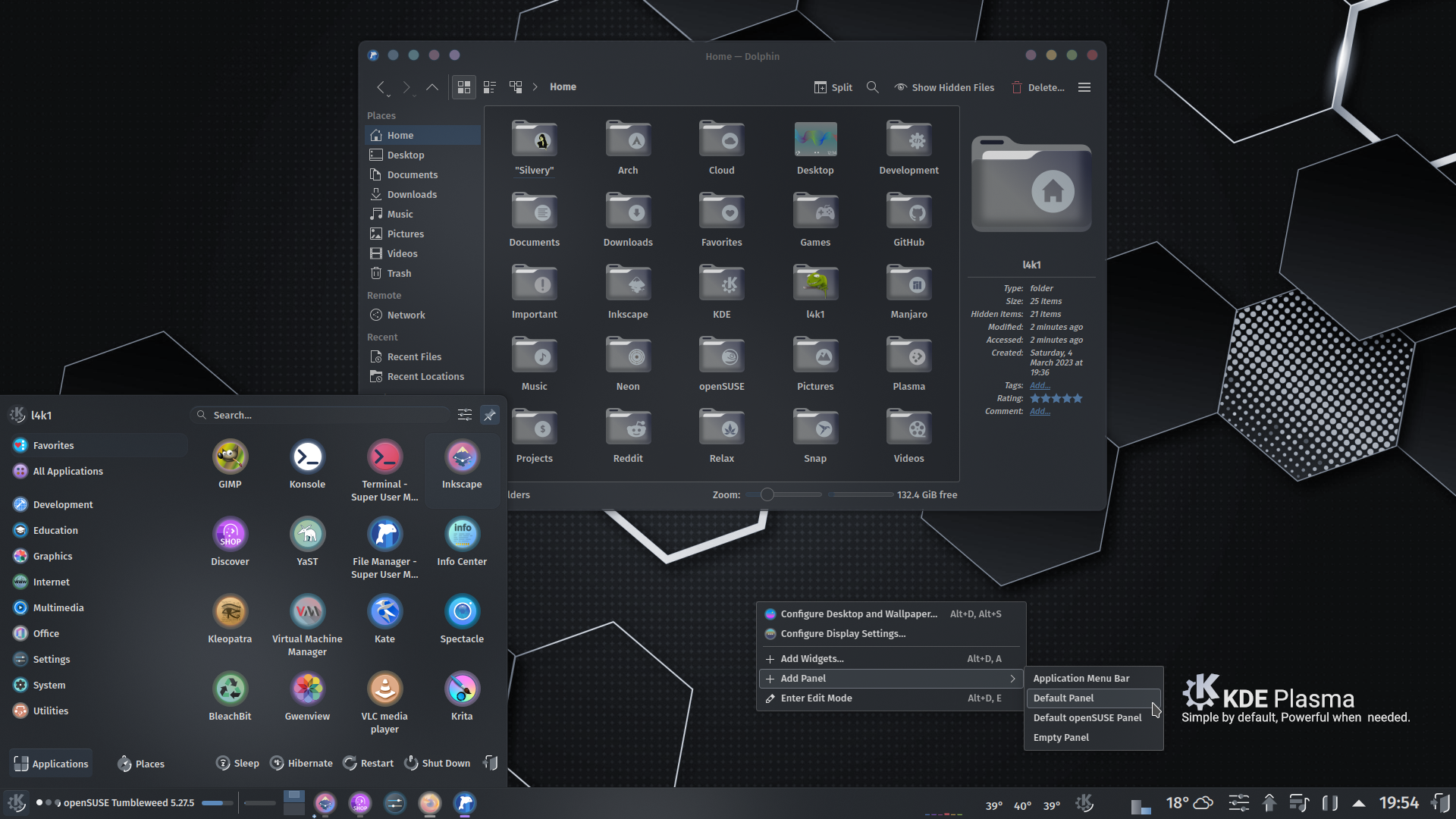Open the Inkscape app icon
Image resolution: width=1456 pixels, height=819 pixels.
click(462, 457)
